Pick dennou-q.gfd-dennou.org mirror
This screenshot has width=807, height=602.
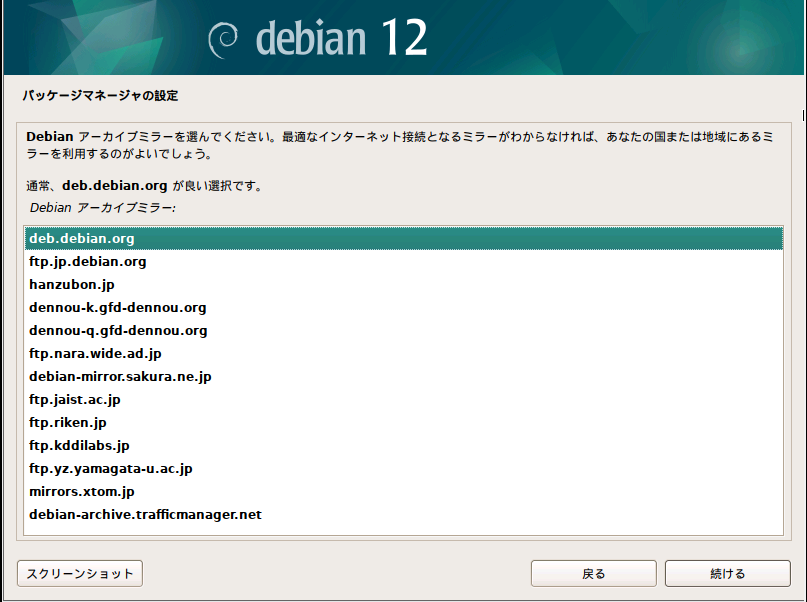[x=404, y=331]
